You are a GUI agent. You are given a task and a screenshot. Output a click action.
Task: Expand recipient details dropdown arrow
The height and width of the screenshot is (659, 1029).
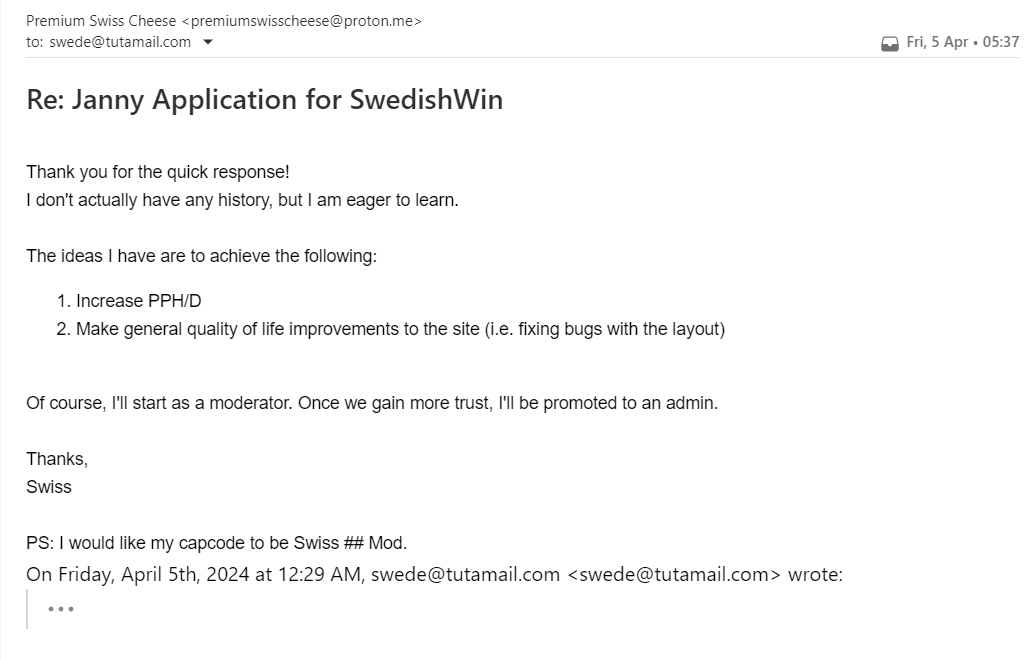pos(208,42)
